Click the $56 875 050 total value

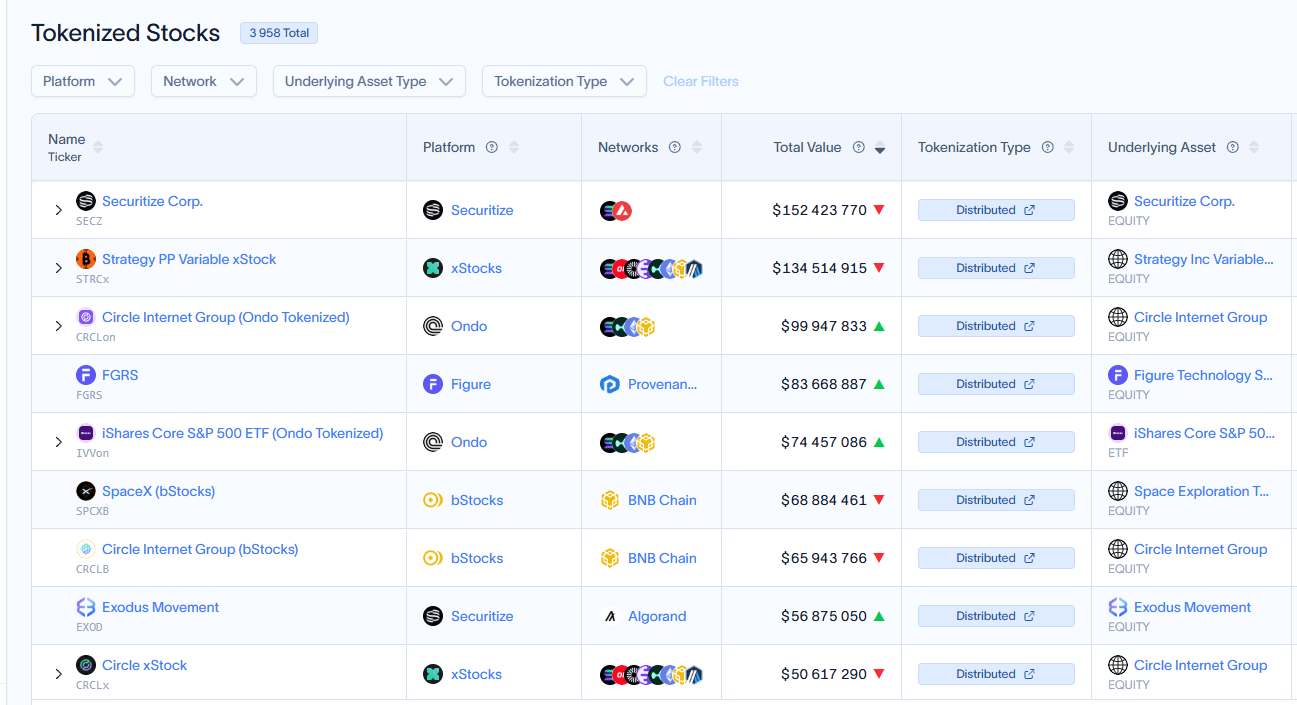click(x=824, y=616)
